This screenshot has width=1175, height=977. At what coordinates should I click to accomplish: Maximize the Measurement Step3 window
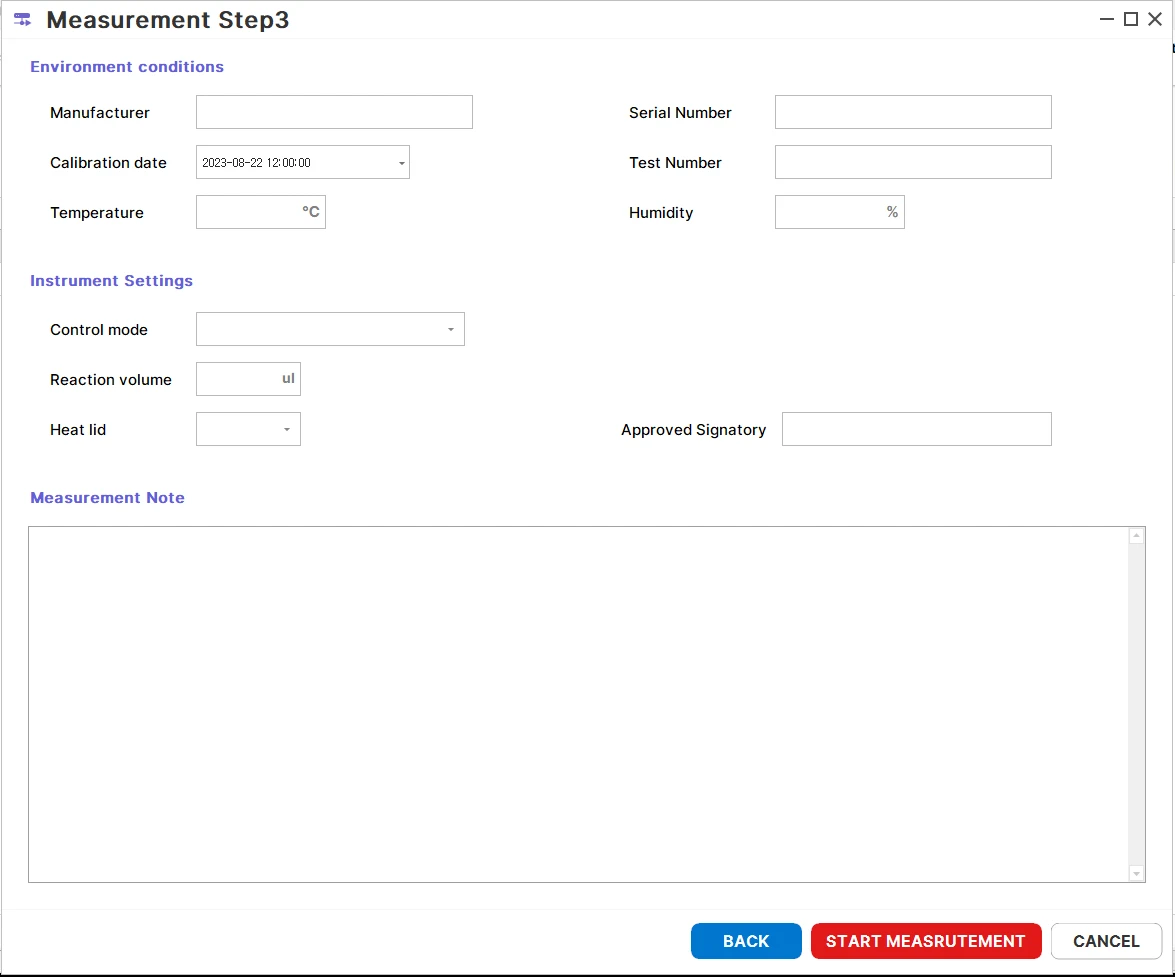click(1131, 19)
